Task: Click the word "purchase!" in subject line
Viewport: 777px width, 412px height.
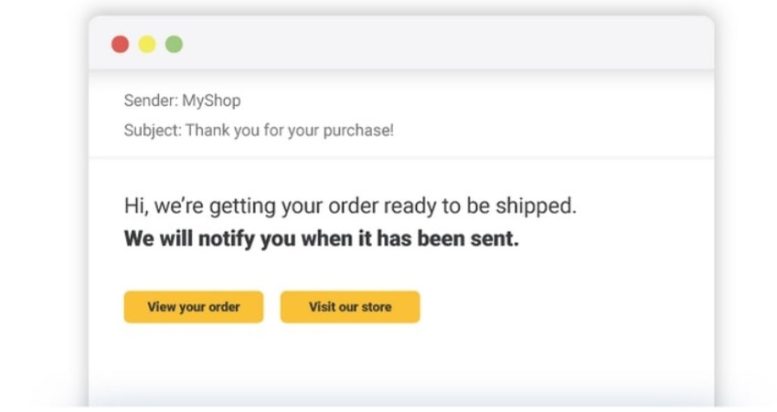Action: [x=358, y=131]
